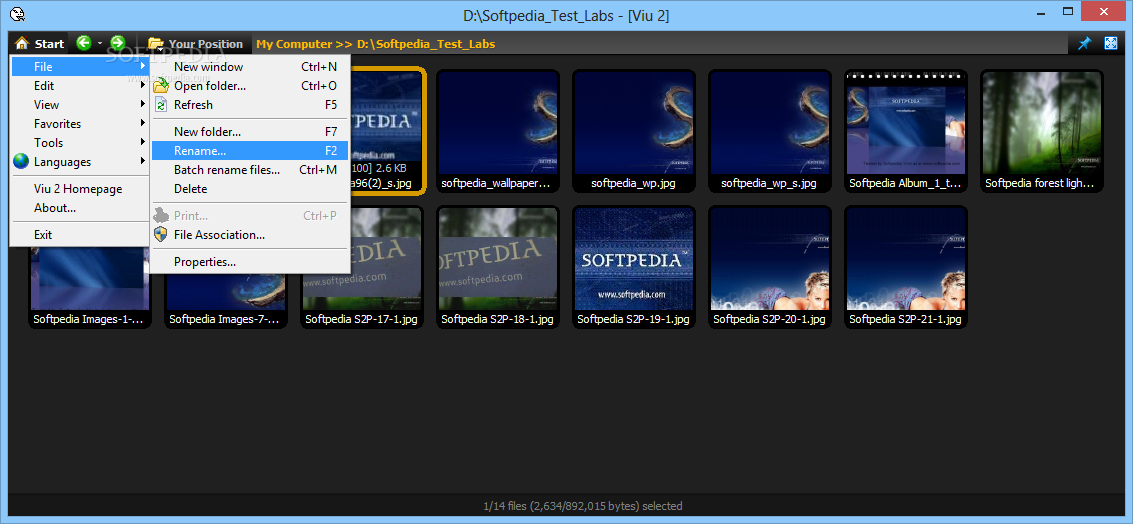Select Softpedia S2P-21-1.jpg thumbnail

(x=905, y=267)
